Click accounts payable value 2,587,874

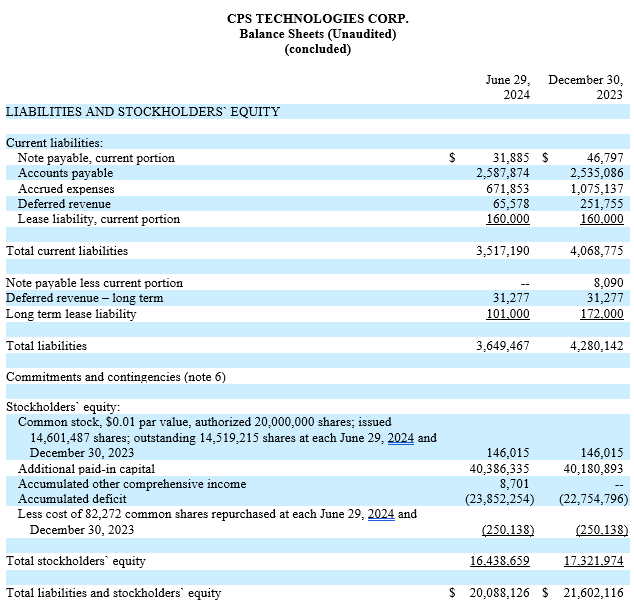(x=503, y=173)
